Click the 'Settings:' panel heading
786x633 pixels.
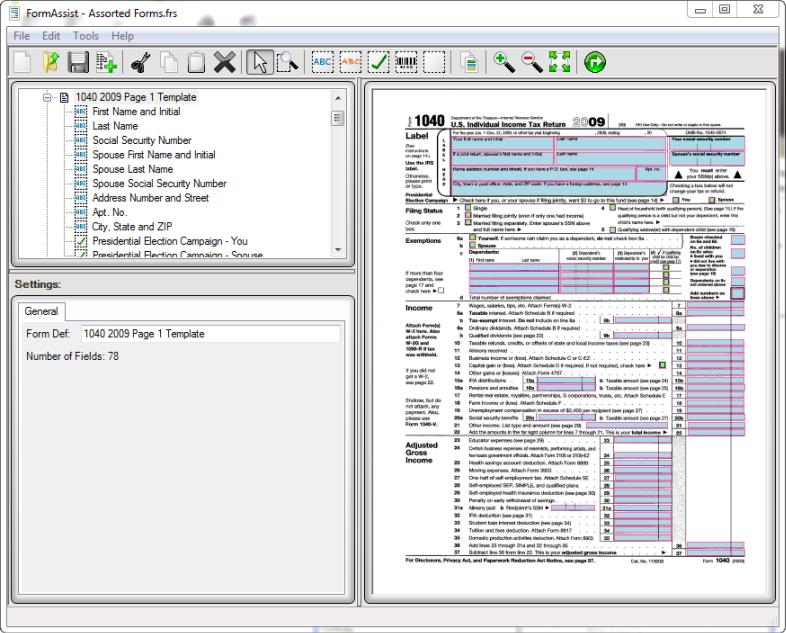pyautogui.click(x=38, y=284)
